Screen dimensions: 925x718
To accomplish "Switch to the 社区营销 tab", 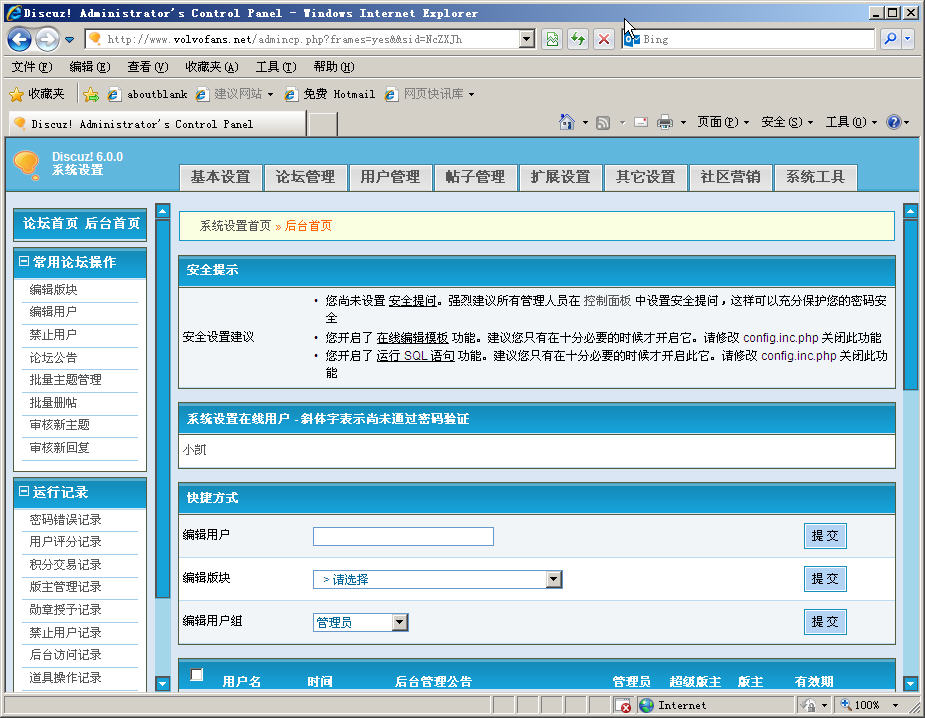I will click(730, 177).
